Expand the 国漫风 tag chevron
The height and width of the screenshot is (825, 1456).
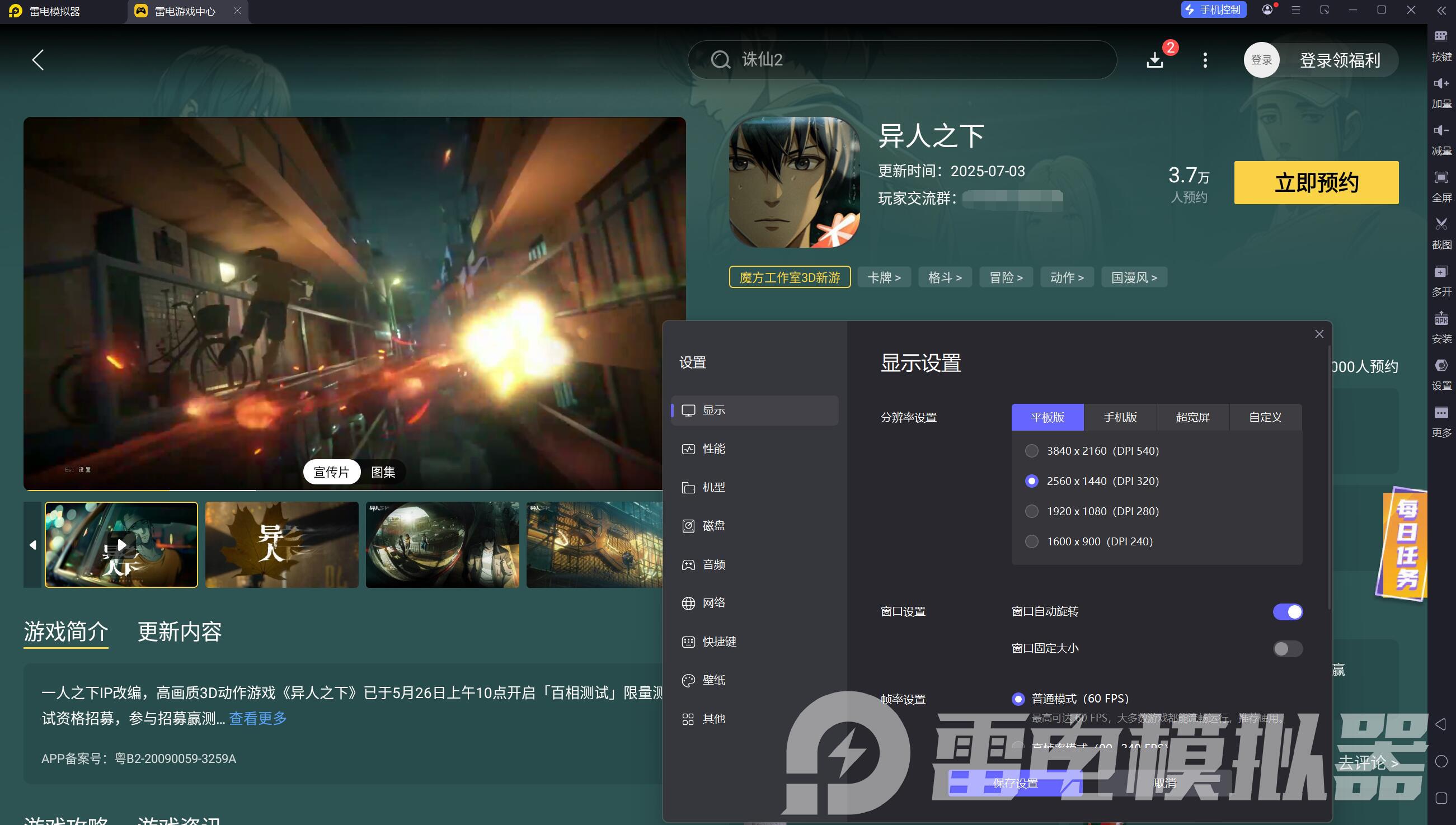[x=1154, y=277]
